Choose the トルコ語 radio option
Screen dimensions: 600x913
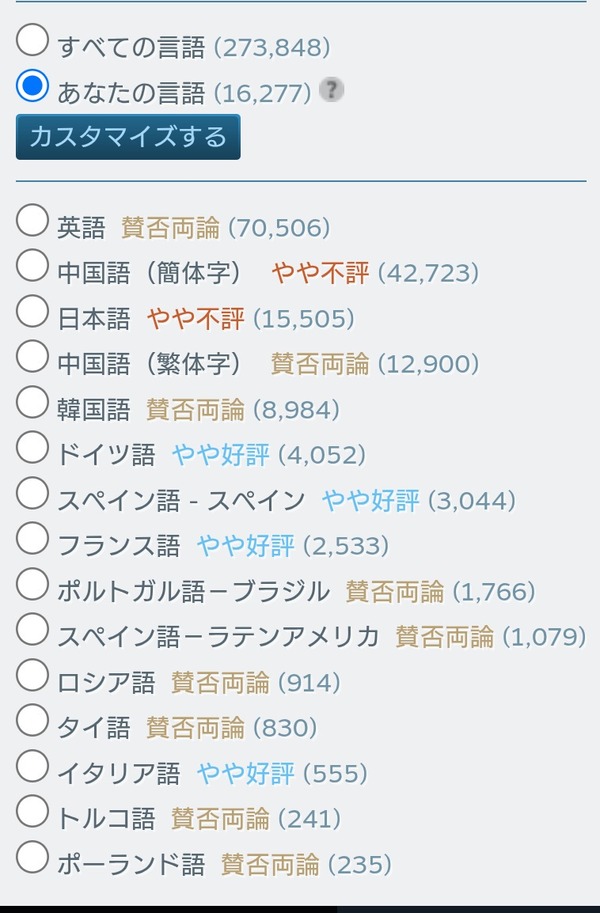[32, 812]
